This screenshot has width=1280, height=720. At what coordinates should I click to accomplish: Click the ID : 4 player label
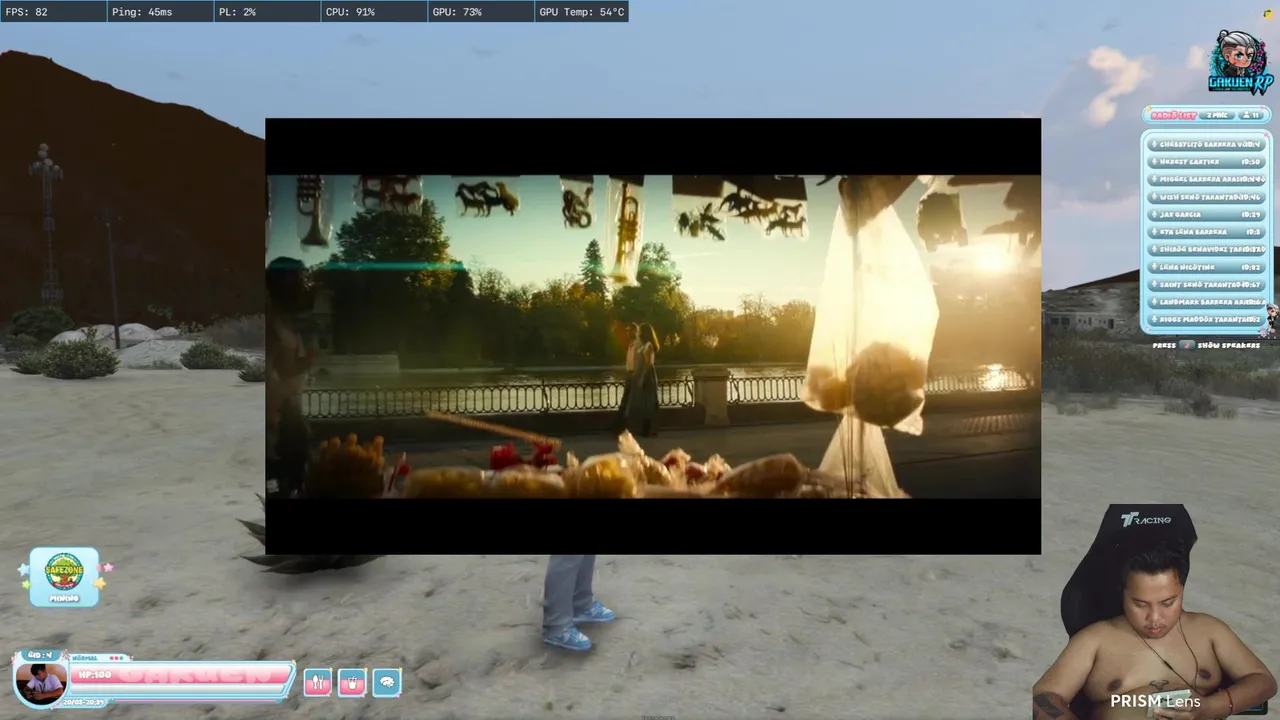40,655
